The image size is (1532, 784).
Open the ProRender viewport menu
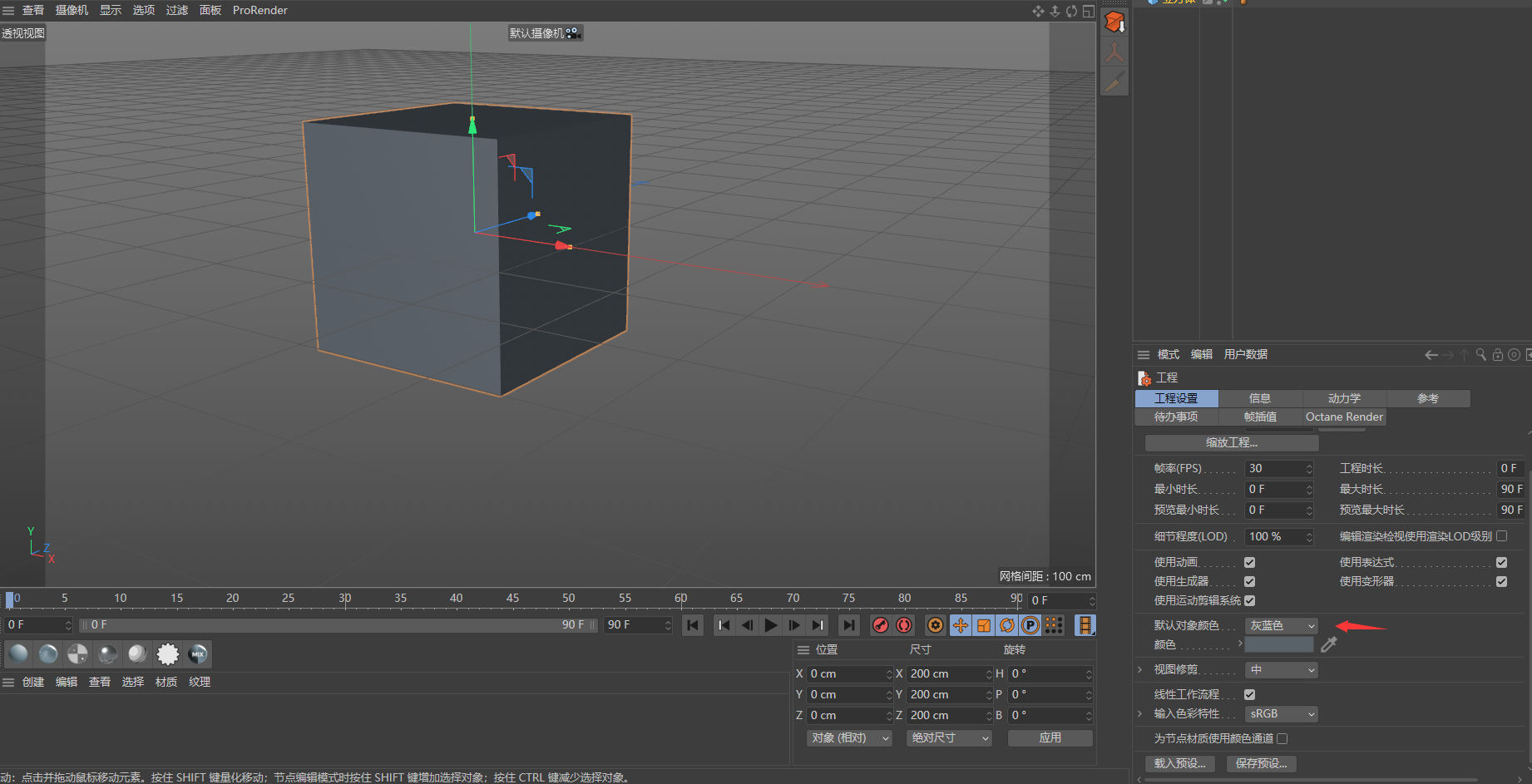point(260,10)
